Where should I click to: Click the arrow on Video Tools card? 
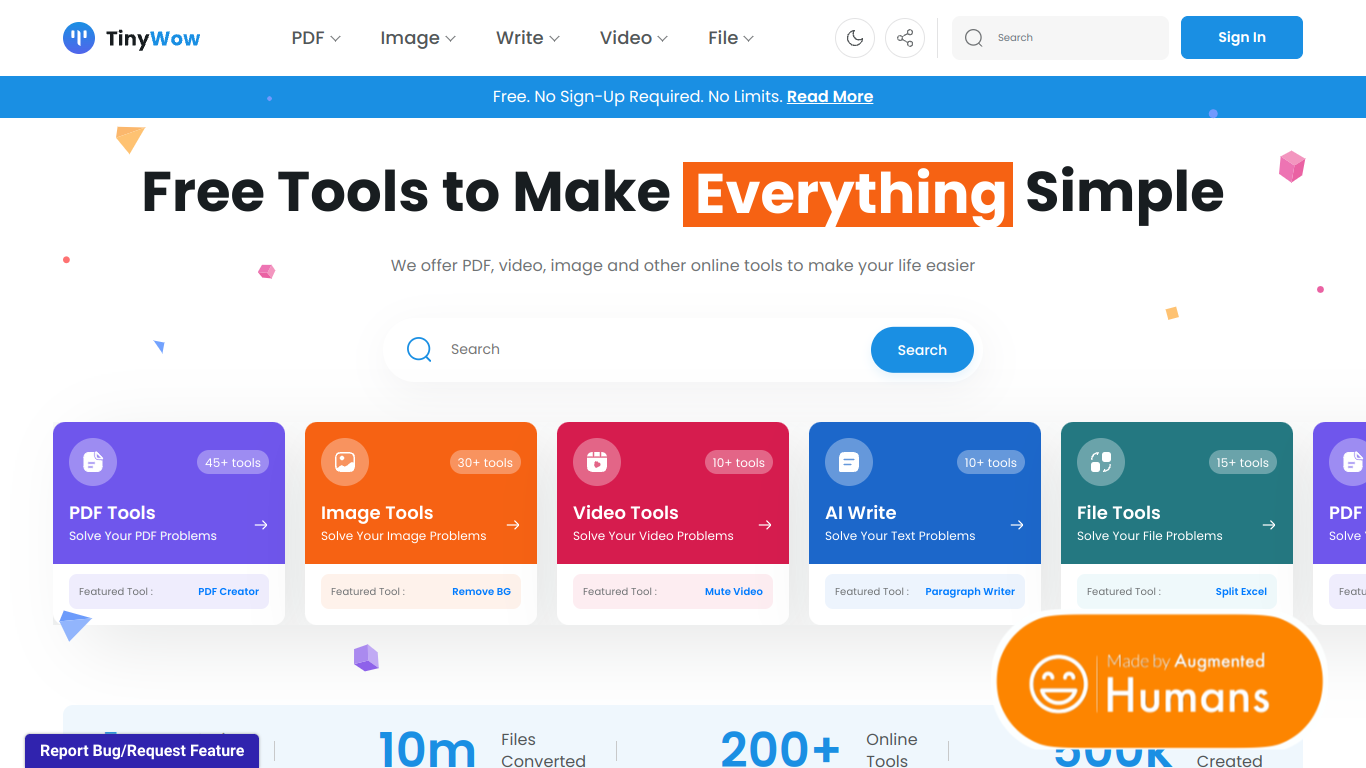pos(765,525)
